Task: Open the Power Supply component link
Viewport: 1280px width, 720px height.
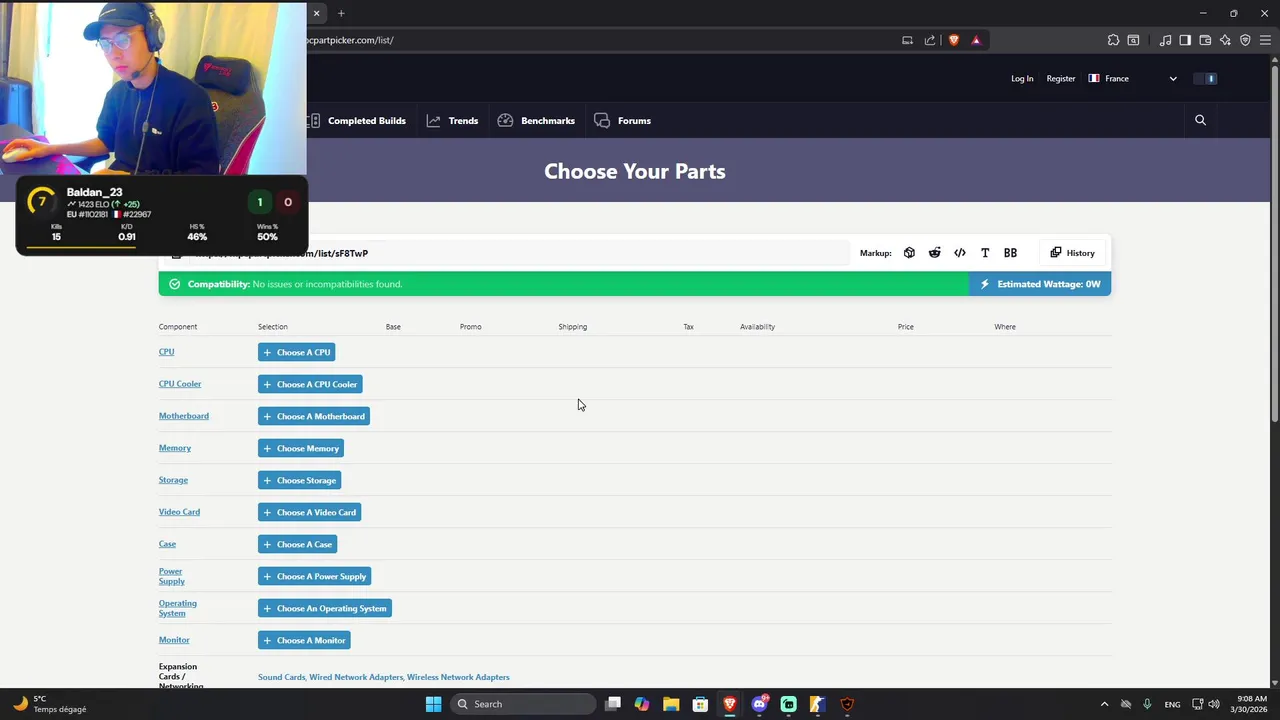Action: pyautogui.click(x=172, y=576)
